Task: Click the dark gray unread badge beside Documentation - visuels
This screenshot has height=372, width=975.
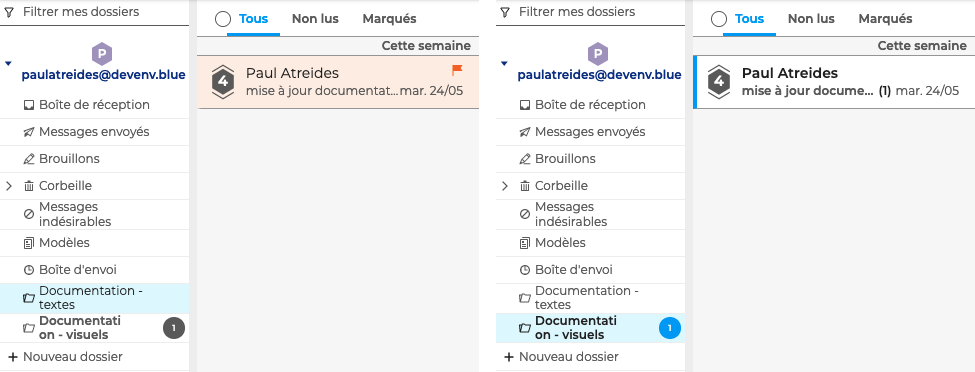Action: tap(174, 328)
